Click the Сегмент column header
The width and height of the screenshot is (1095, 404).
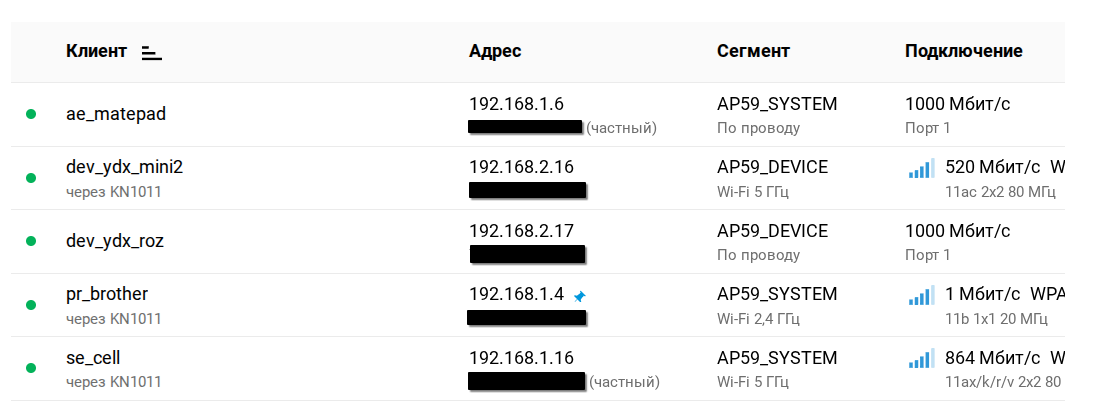[x=753, y=51]
